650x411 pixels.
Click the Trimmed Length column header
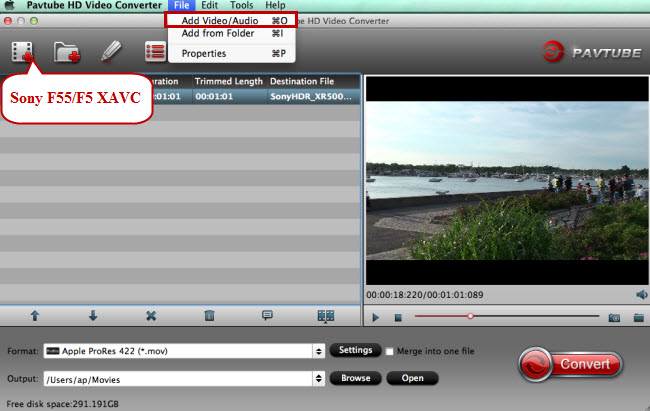(x=228, y=81)
